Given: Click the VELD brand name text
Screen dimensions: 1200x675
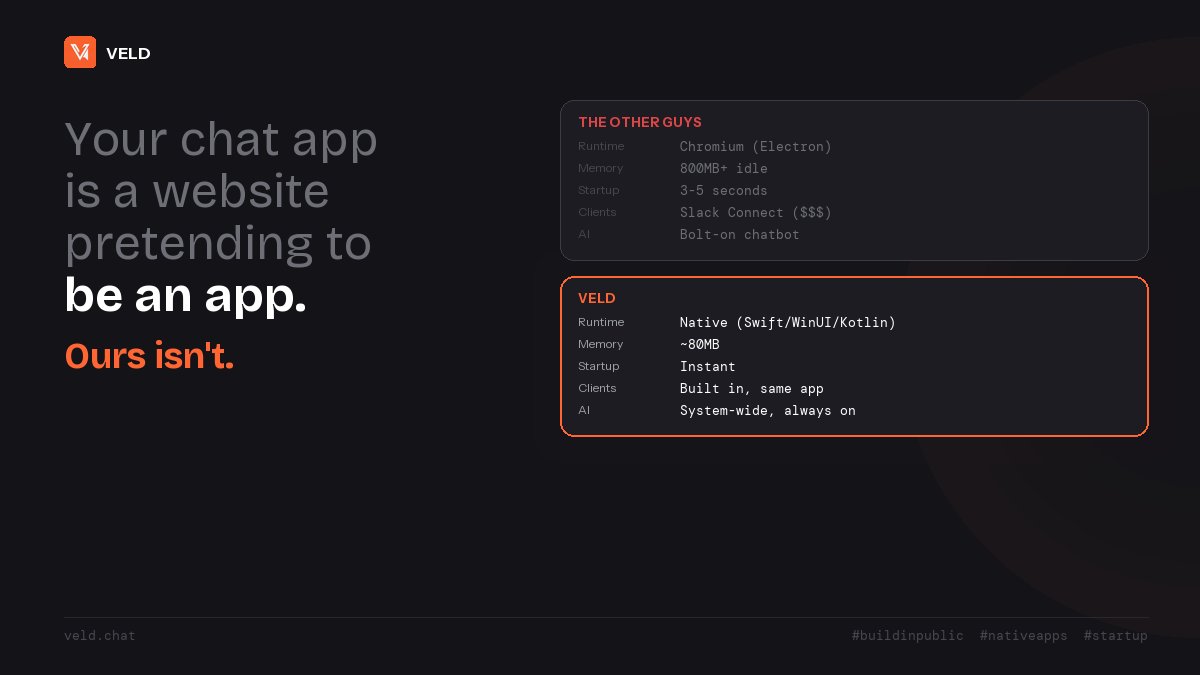Looking at the screenshot, I should (x=128, y=53).
